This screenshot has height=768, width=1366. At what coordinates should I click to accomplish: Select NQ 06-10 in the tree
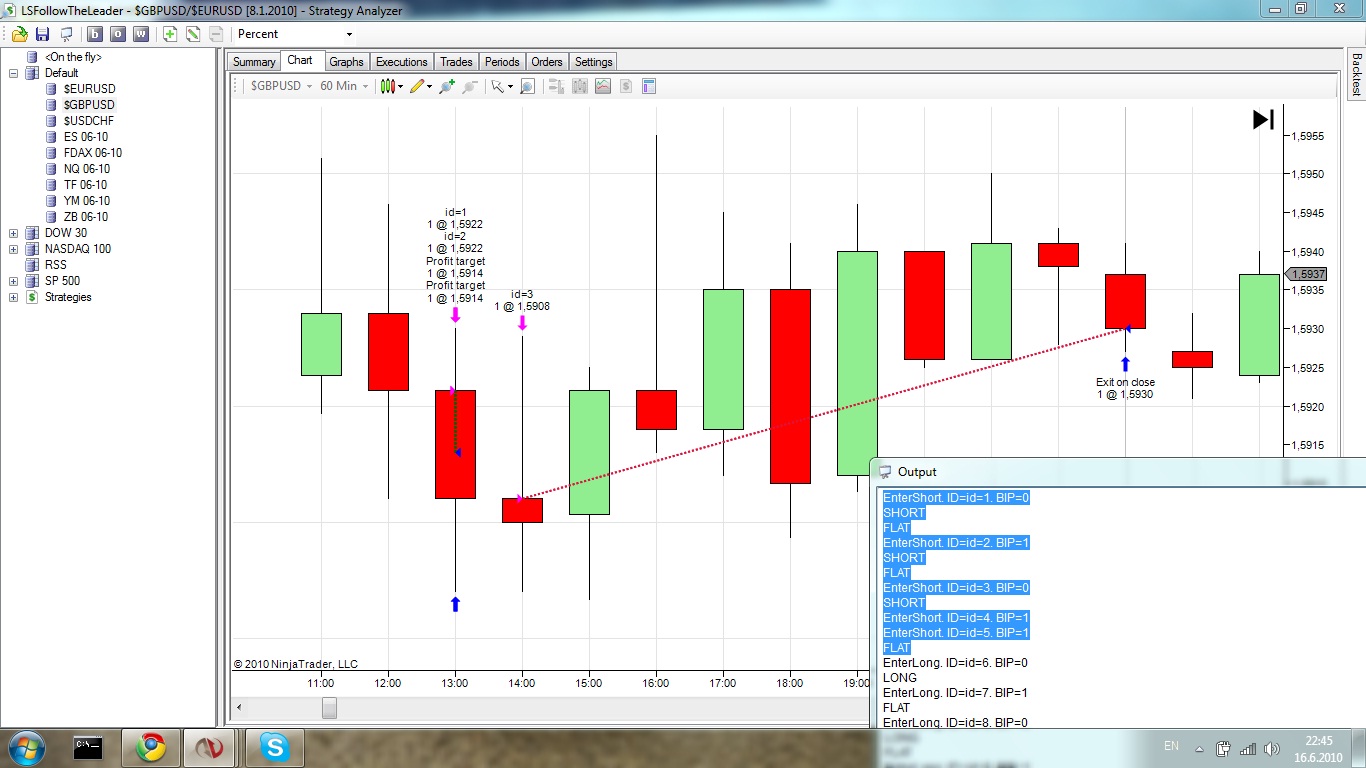click(x=86, y=169)
